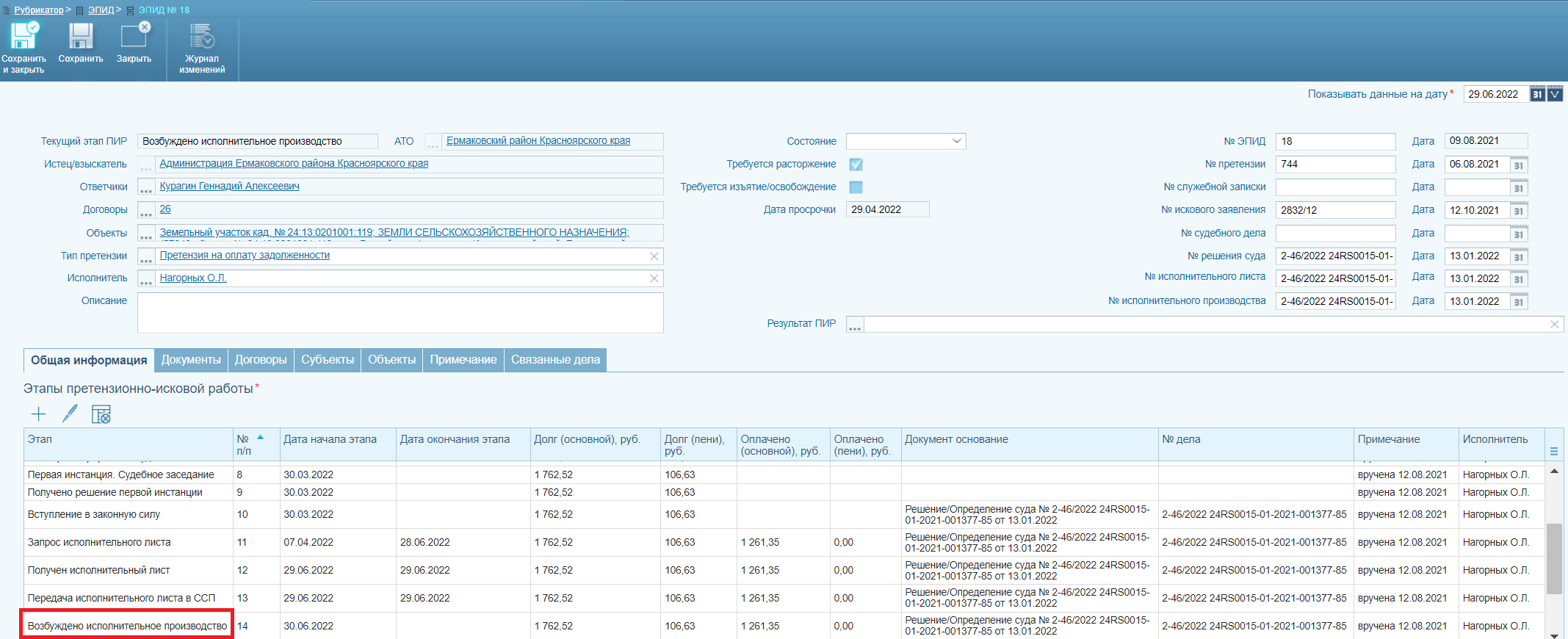Clear the Исполнитель field
Image resolution: width=1568 pixels, height=639 pixels.
[x=654, y=278]
